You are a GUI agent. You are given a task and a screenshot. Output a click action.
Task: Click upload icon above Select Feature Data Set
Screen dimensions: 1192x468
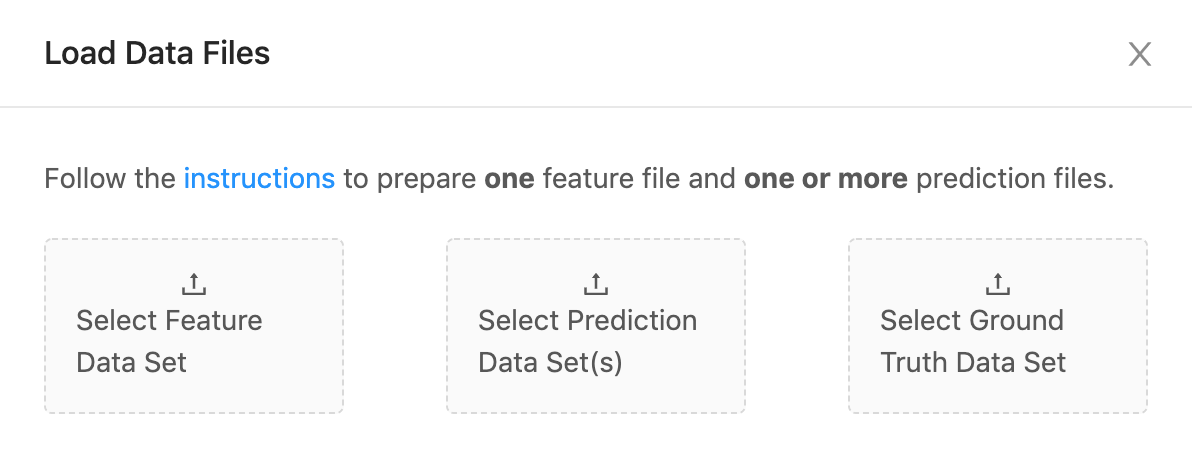click(194, 284)
